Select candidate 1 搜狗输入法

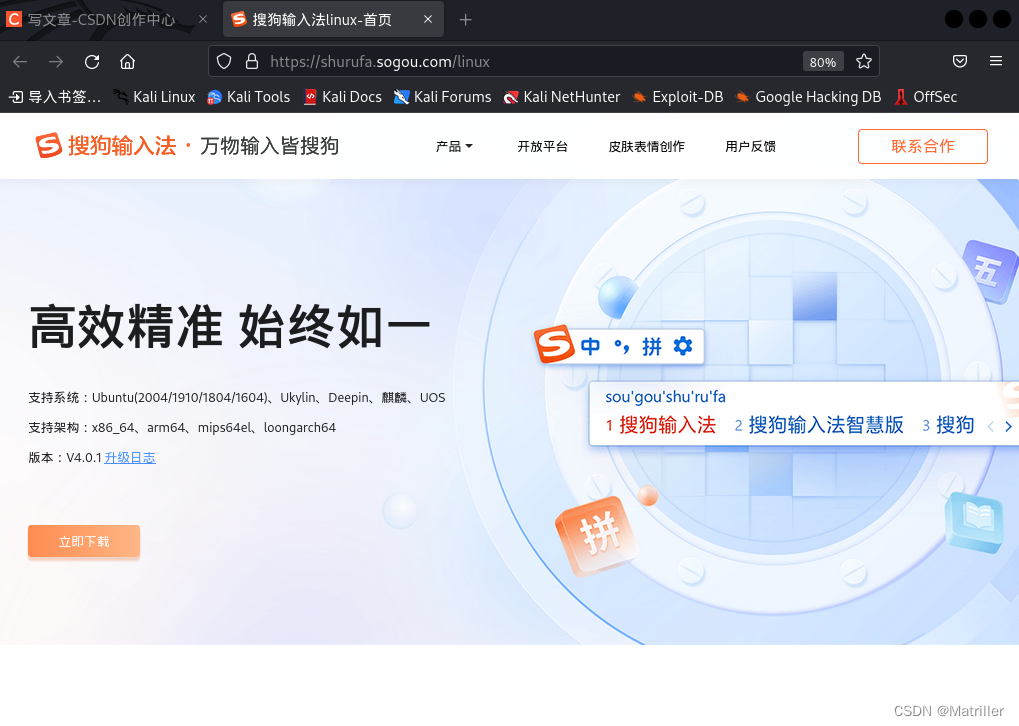[661, 425]
